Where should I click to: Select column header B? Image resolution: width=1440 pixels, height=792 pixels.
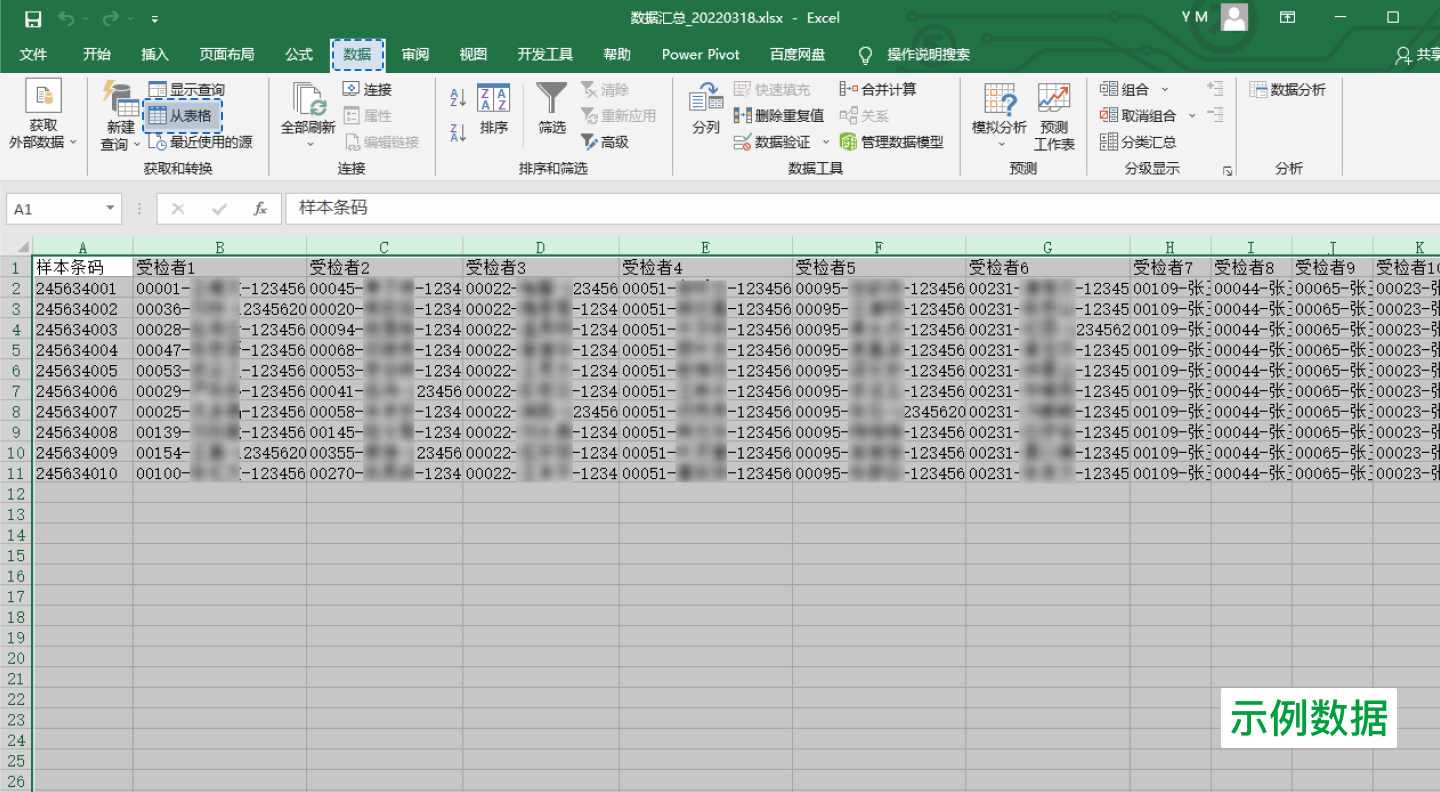pos(219,247)
